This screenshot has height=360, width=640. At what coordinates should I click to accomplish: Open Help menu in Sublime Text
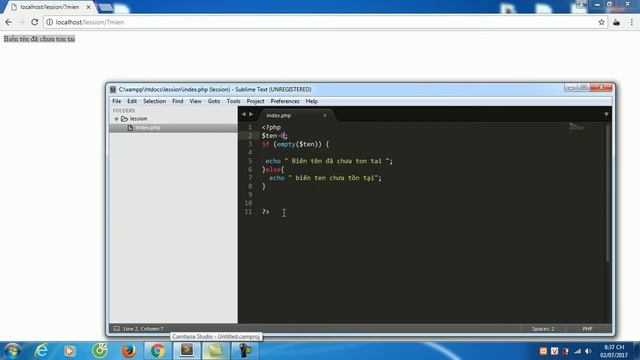311,101
